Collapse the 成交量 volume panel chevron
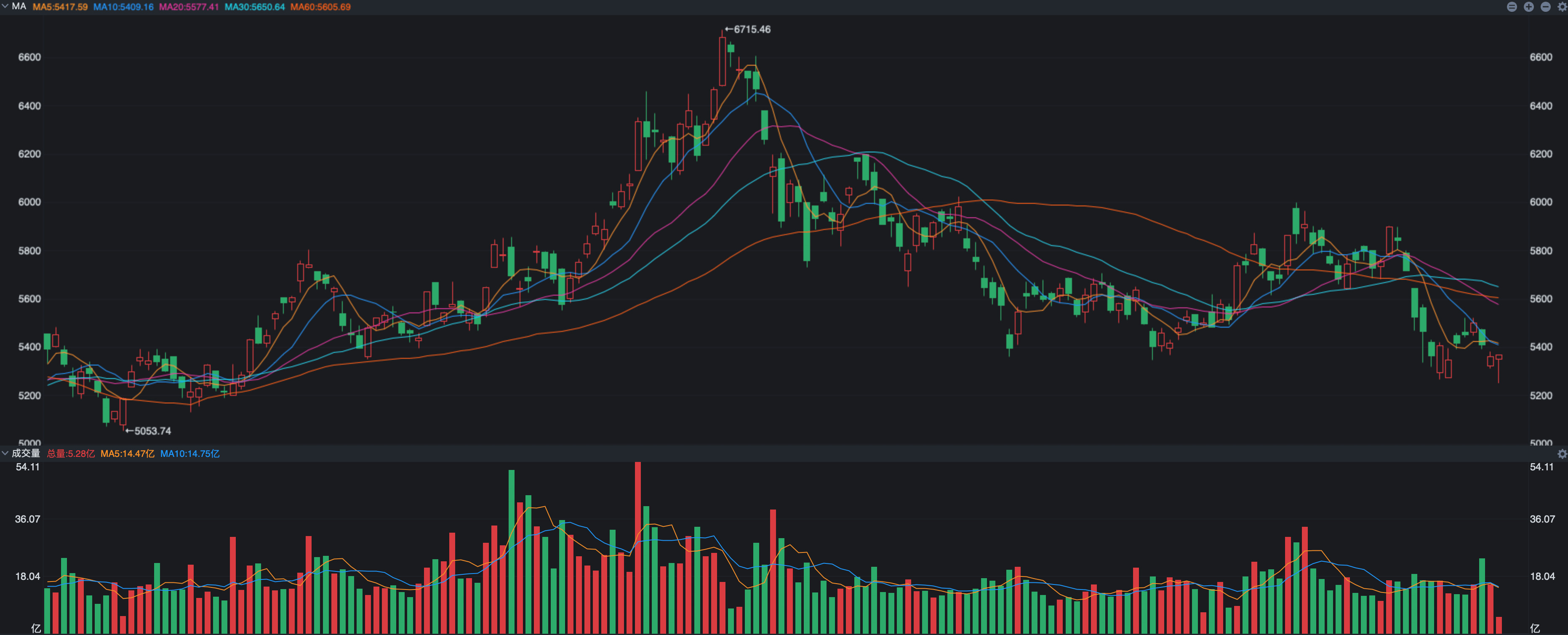The image size is (1568, 635). tap(5, 453)
